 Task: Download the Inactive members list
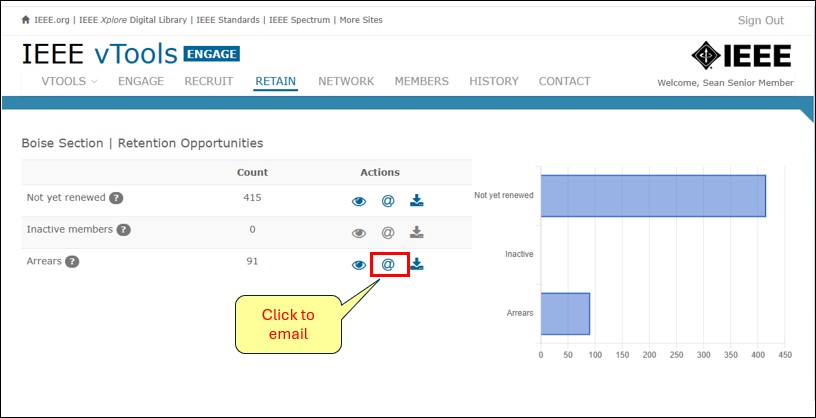416,232
